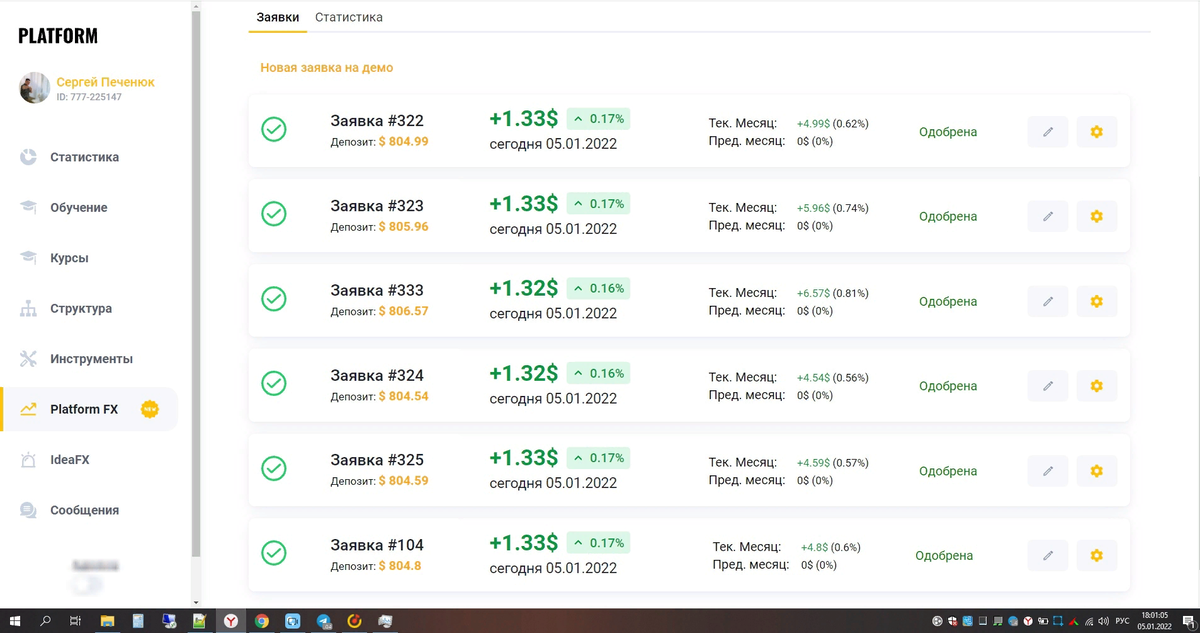Viewport: 1200px width, 633px height.
Task: Edit Заявка #322 with the pencil icon
Action: 1047,131
